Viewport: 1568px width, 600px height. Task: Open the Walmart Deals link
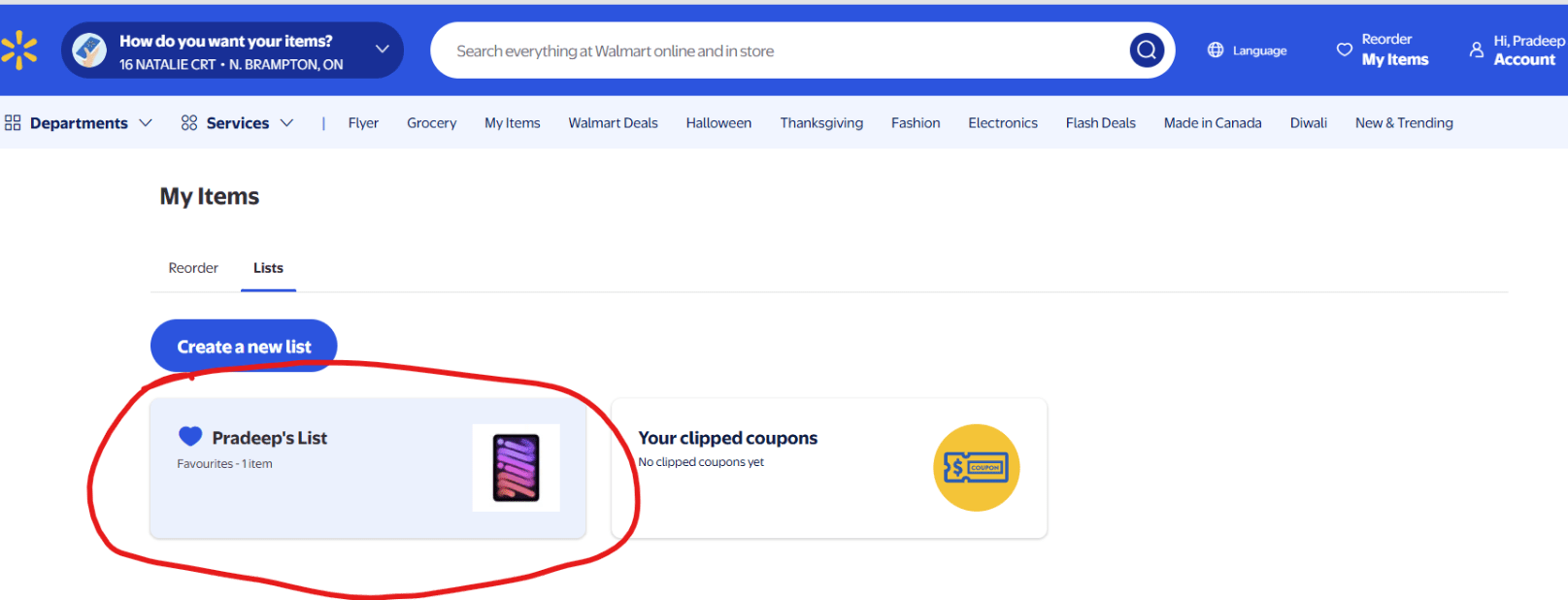[x=613, y=123]
